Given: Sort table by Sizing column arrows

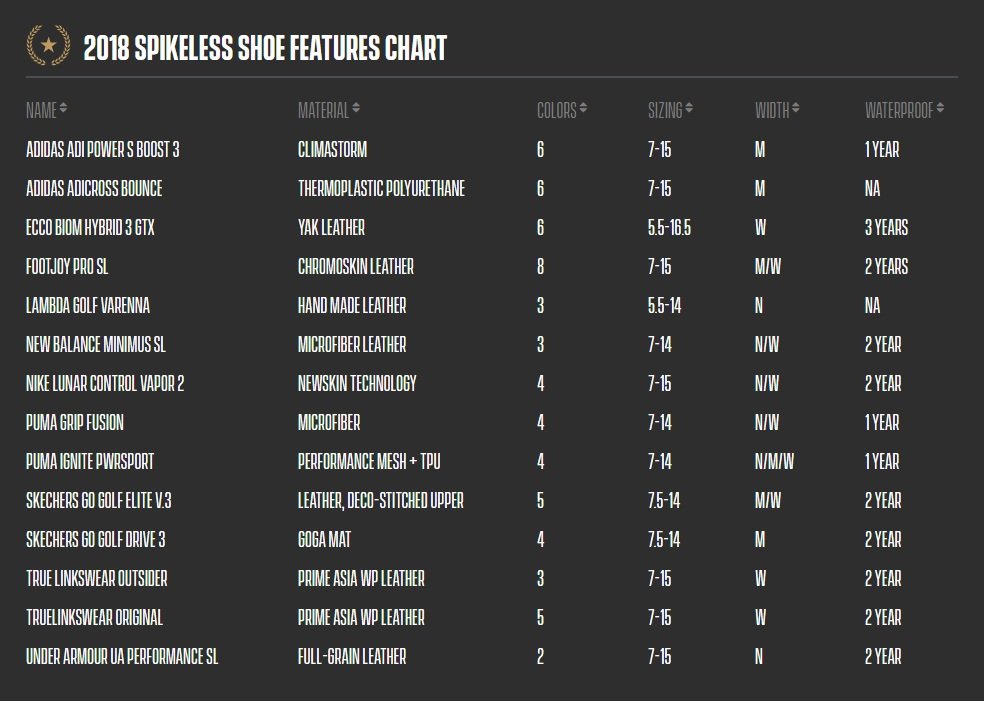Looking at the screenshot, I should point(689,109).
